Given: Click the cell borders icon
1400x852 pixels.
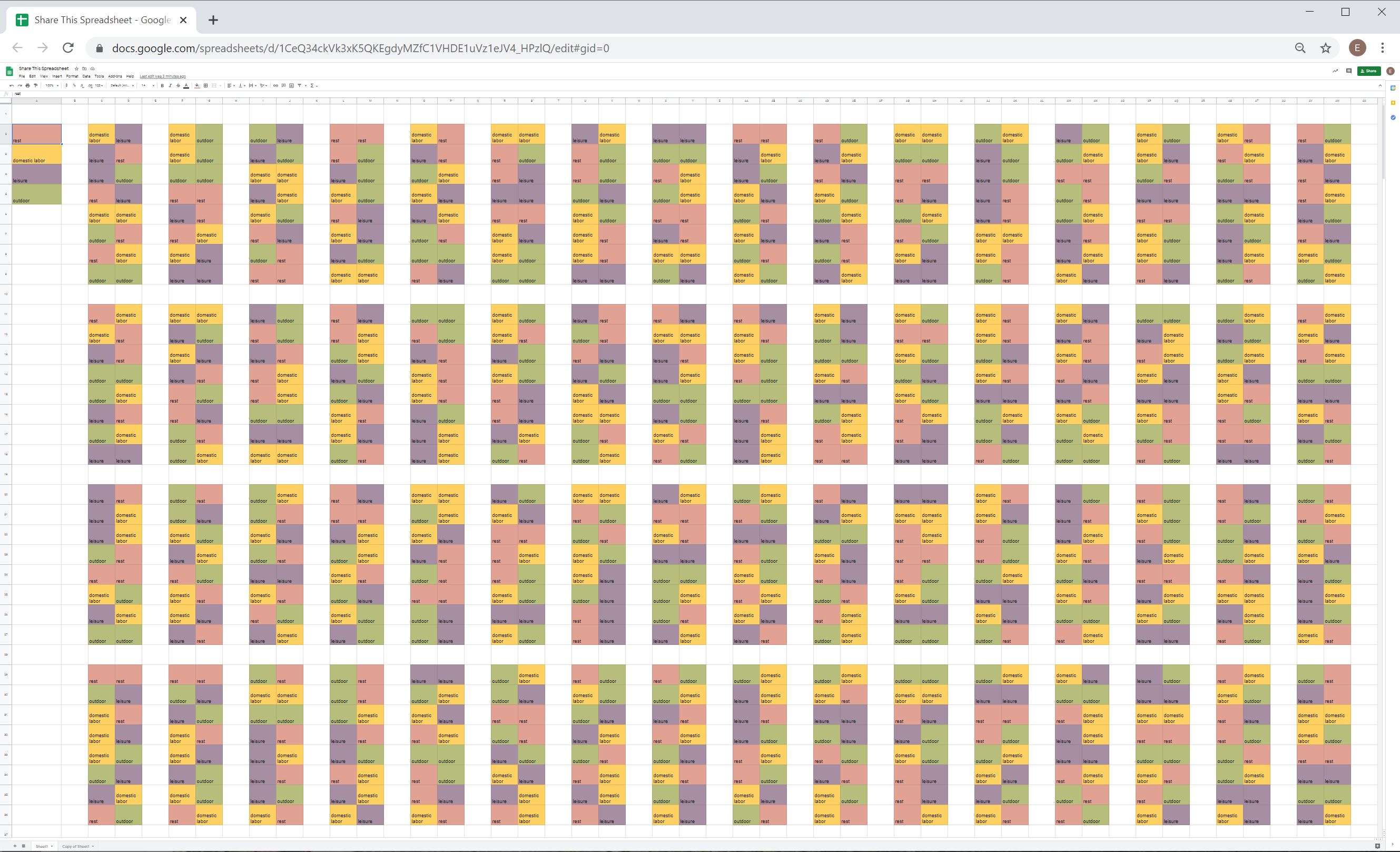Looking at the screenshot, I should point(206,86).
